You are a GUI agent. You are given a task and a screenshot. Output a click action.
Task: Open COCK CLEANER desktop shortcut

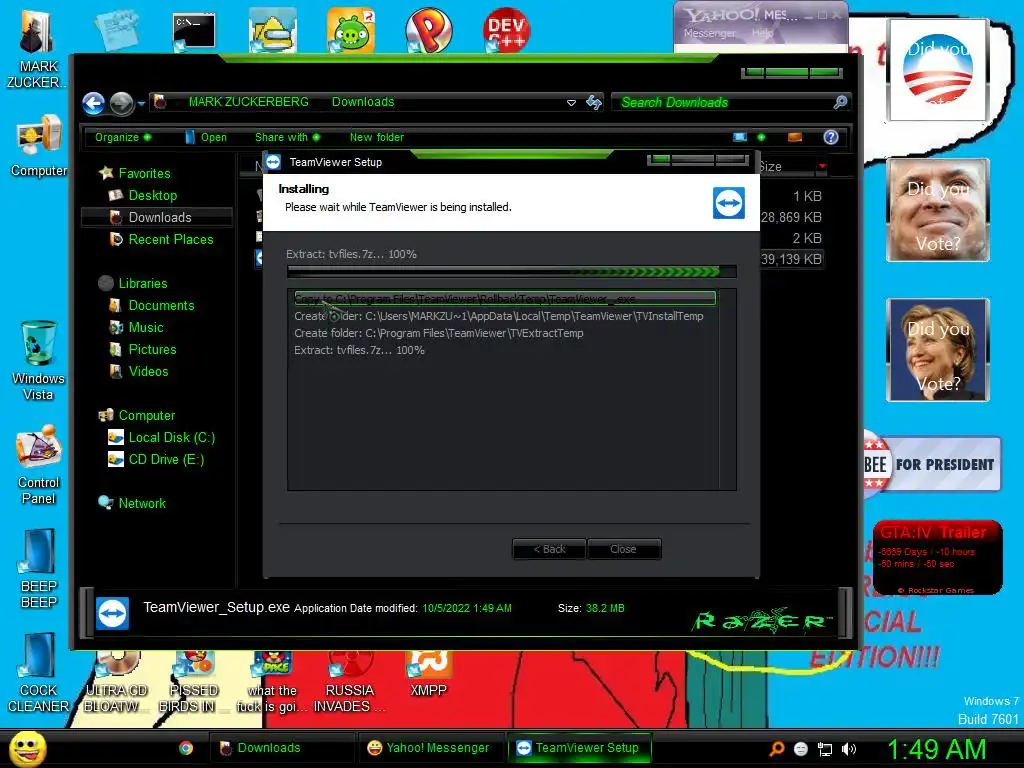click(38, 673)
